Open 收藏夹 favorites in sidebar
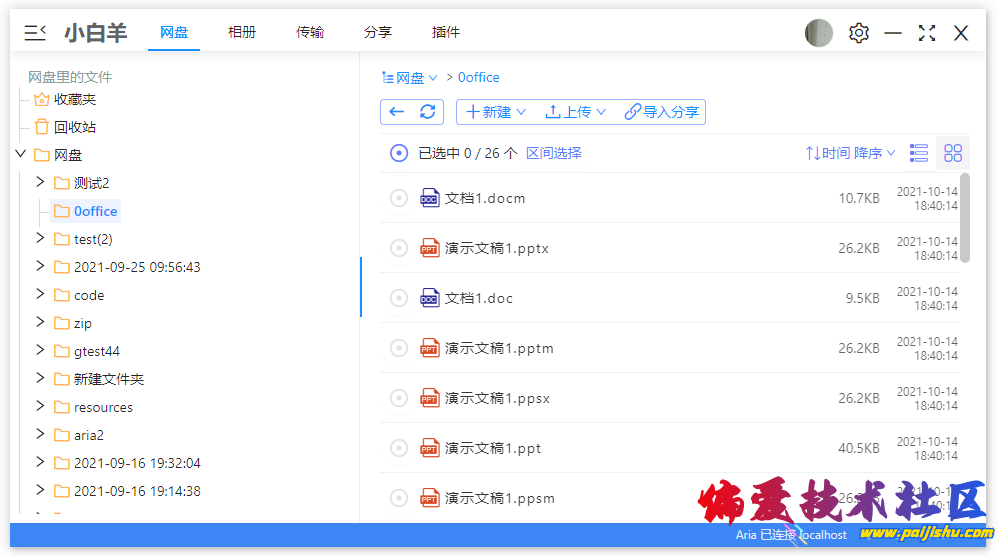Viewport: 1000px width, 557px height. coord(74,99)
